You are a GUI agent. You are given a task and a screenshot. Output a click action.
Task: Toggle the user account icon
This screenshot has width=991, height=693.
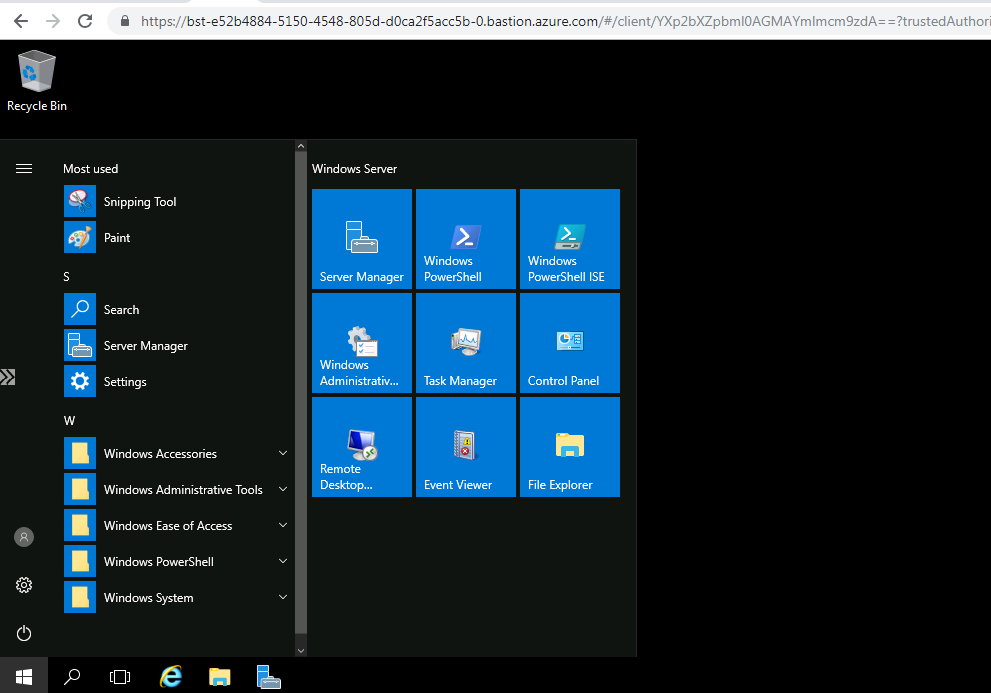tap(24, 536)
